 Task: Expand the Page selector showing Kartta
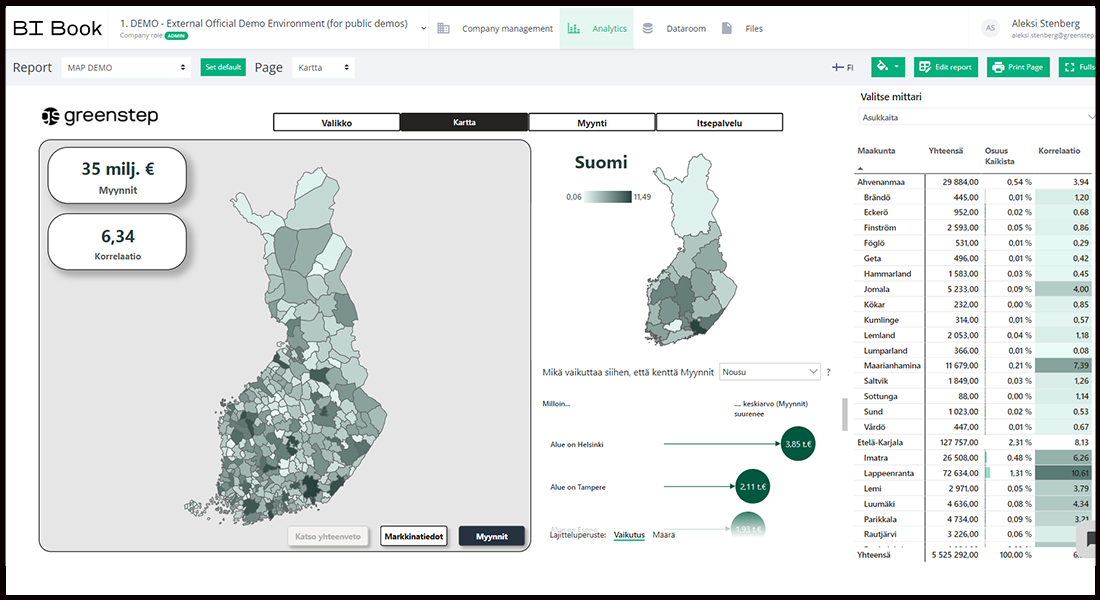pyautogui.click(x=323, y=67)
